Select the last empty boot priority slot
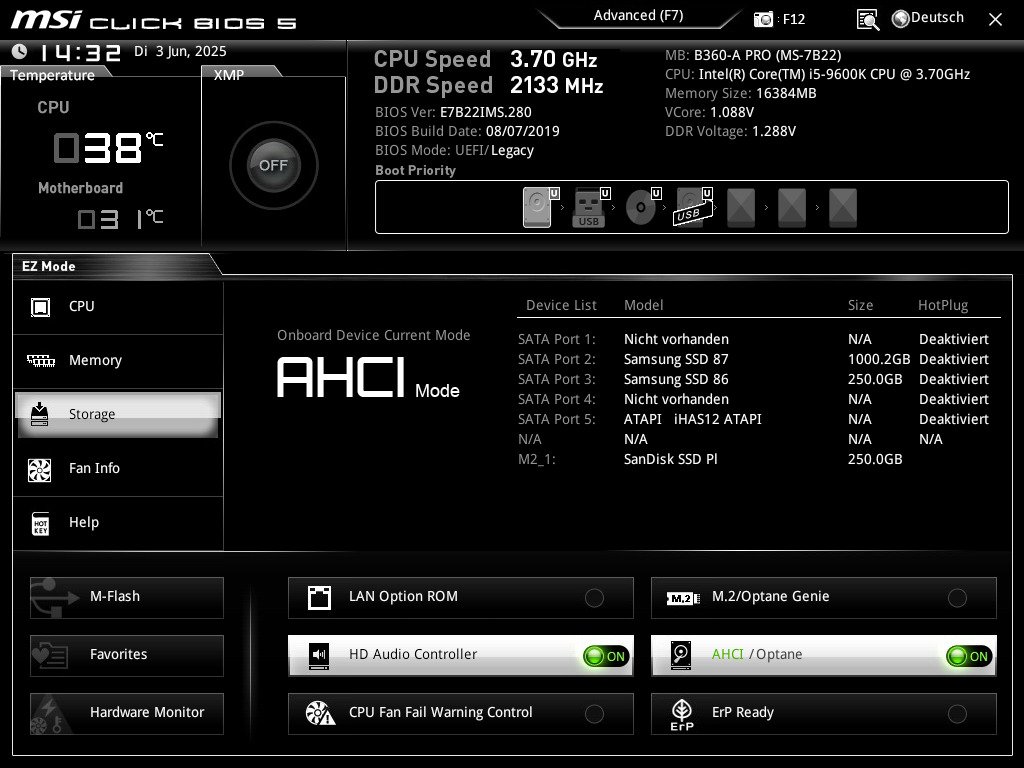This screenshot has width=1024, height=768. click(843, 208)
